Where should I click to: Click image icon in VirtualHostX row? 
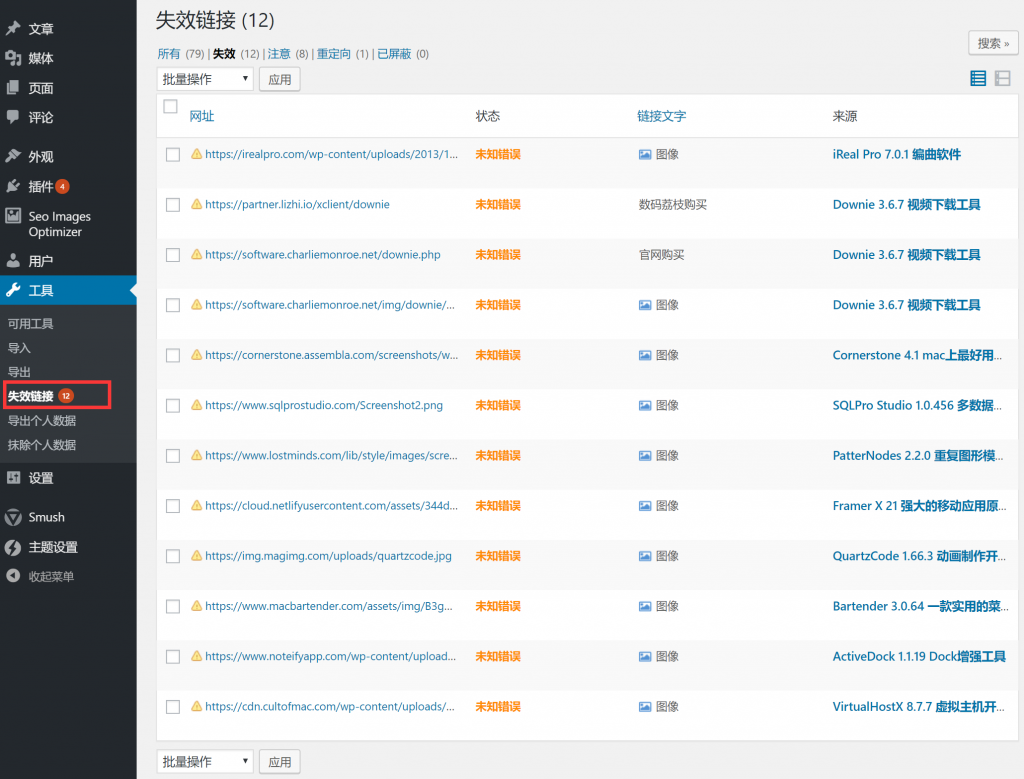pyautogui.click(x=645, y=707)
